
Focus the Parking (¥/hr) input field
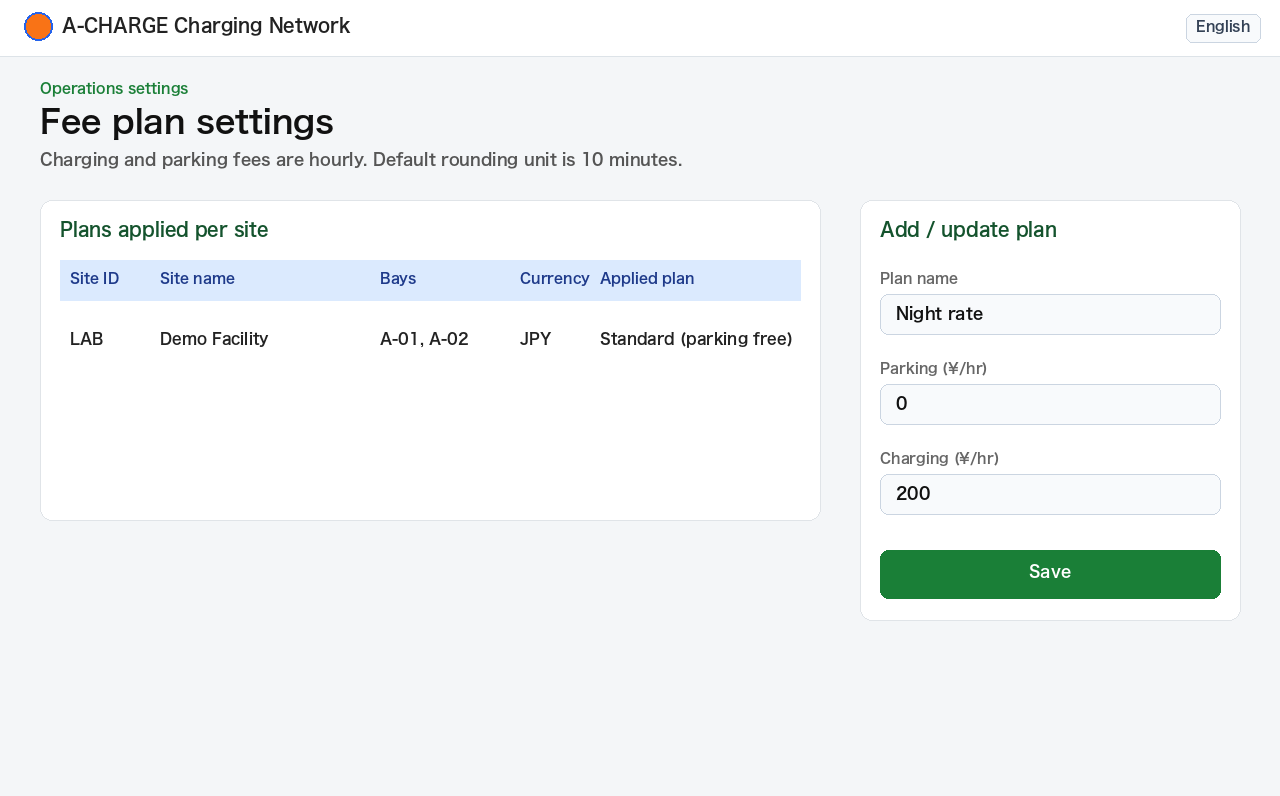(x=1050, y=404)
